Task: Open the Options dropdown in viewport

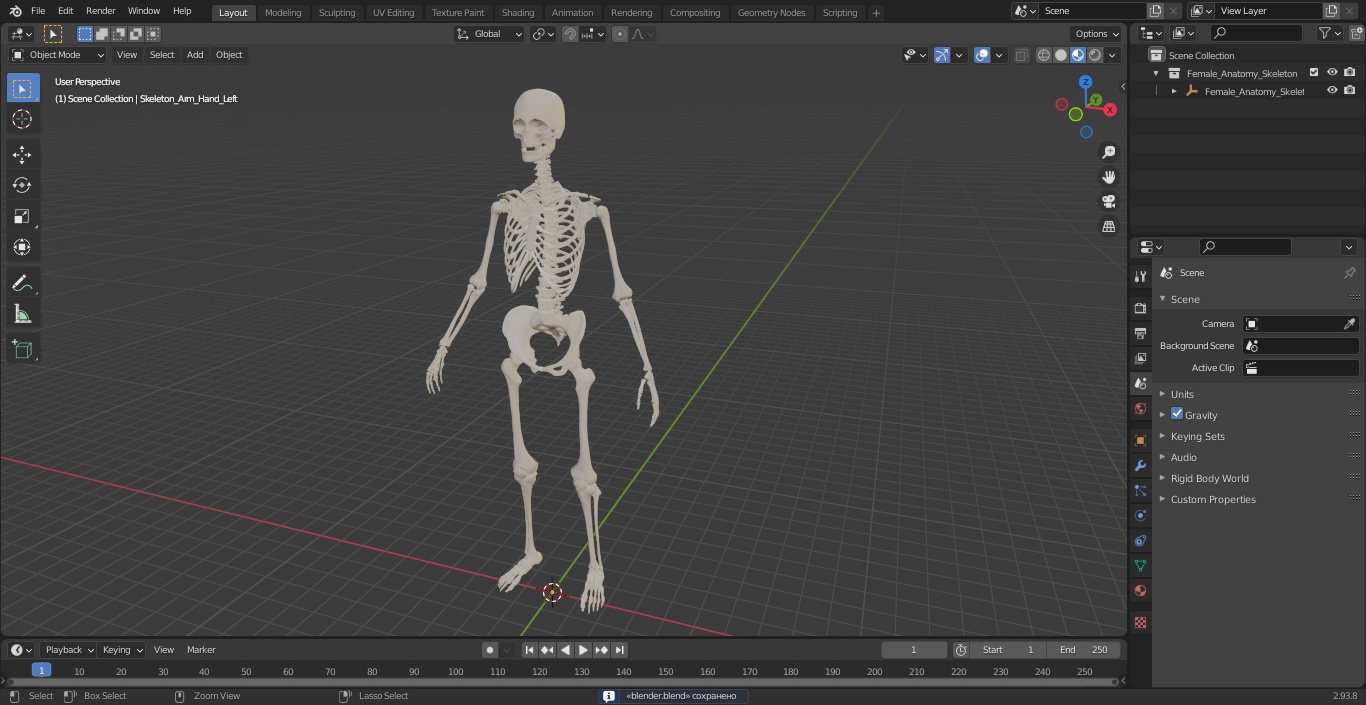Action: 1097,34
